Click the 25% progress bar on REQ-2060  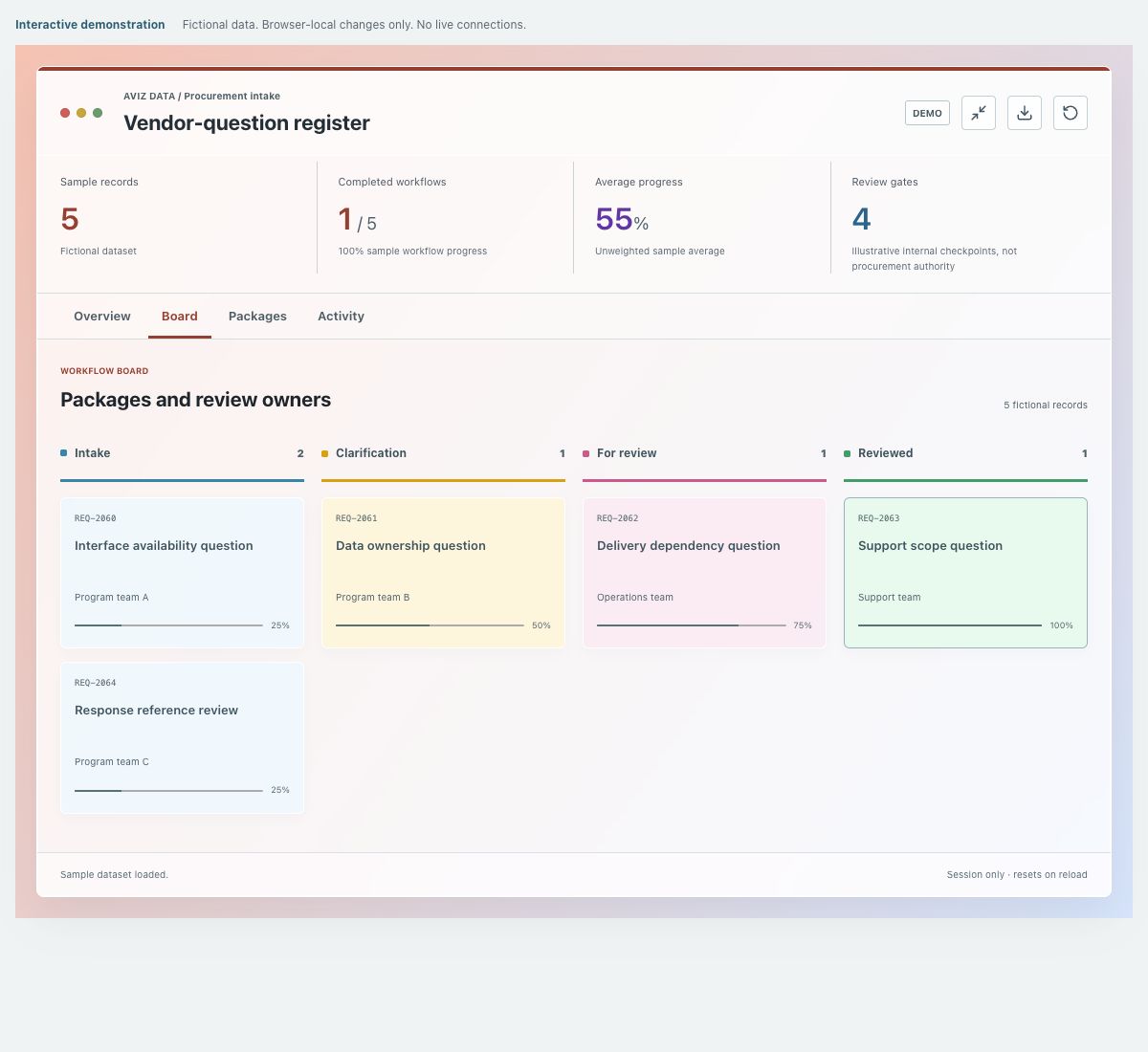tap(168, 625)
